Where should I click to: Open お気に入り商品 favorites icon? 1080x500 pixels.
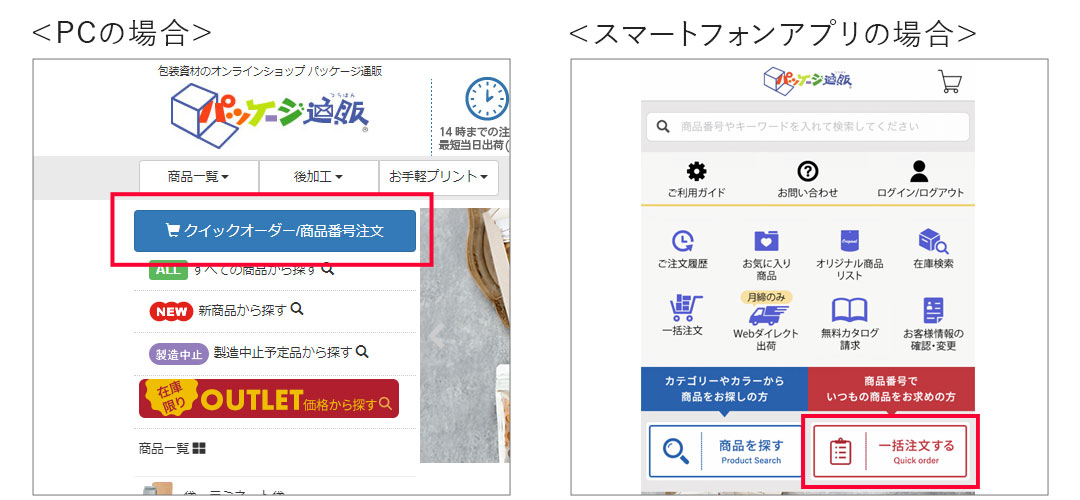(x=766, y=240)
